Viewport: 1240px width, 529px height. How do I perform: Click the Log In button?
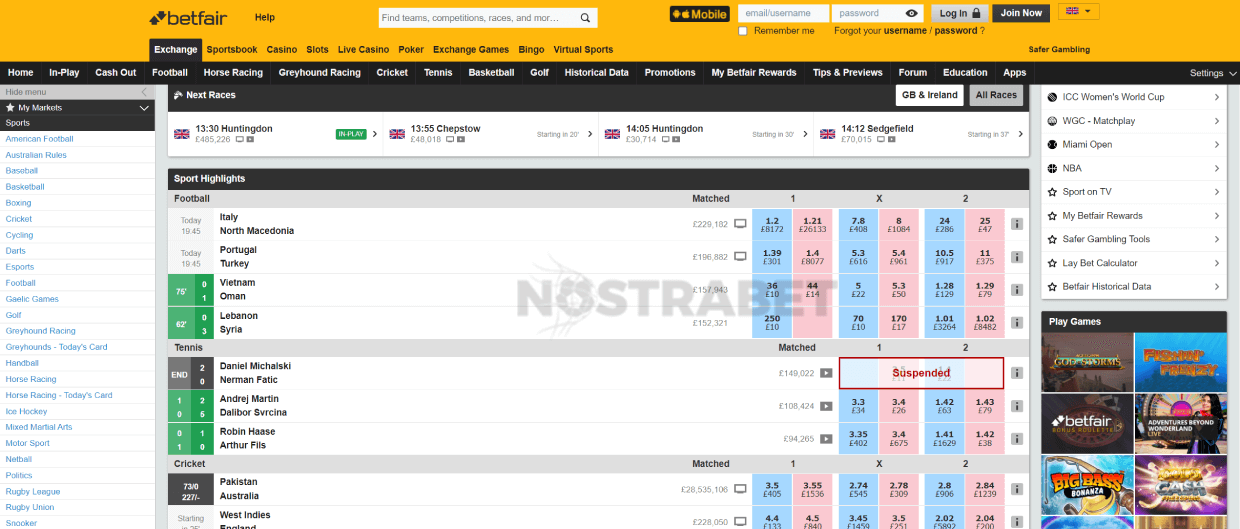point(960,13)
